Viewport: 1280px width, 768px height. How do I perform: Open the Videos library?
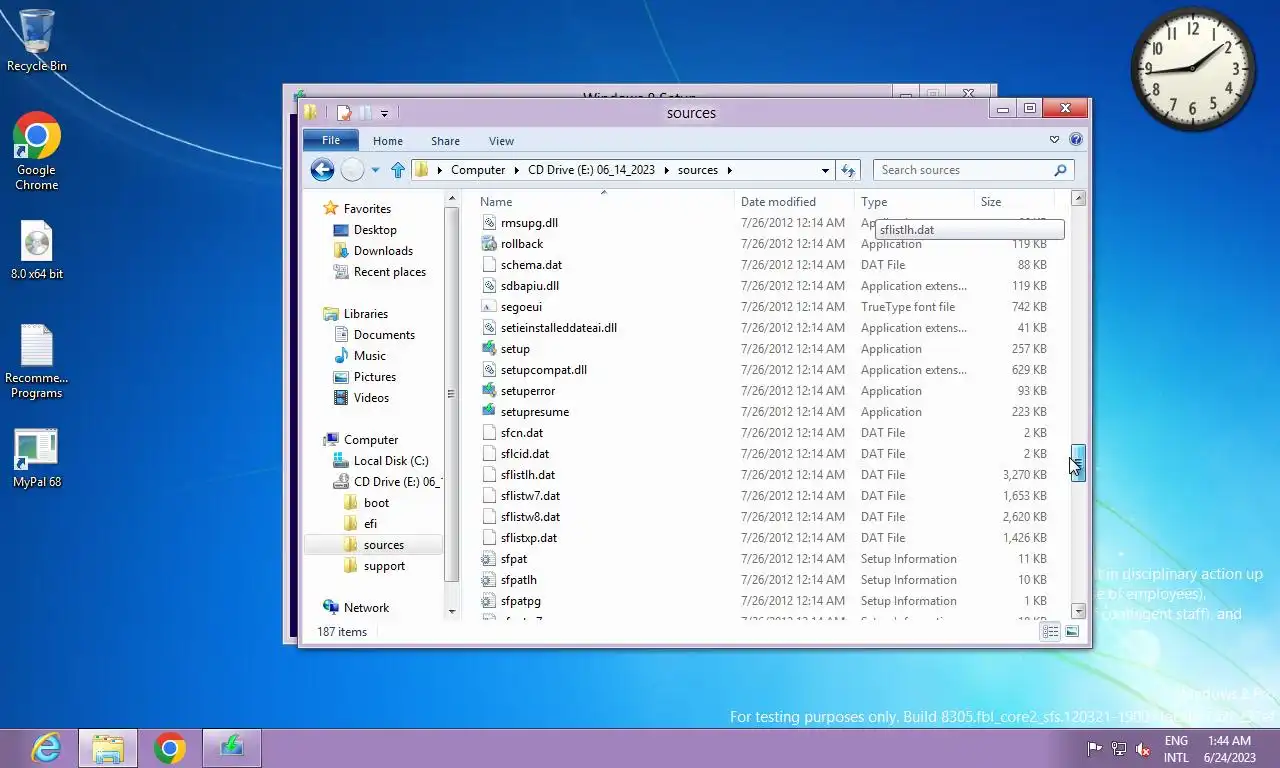point(371,398)
